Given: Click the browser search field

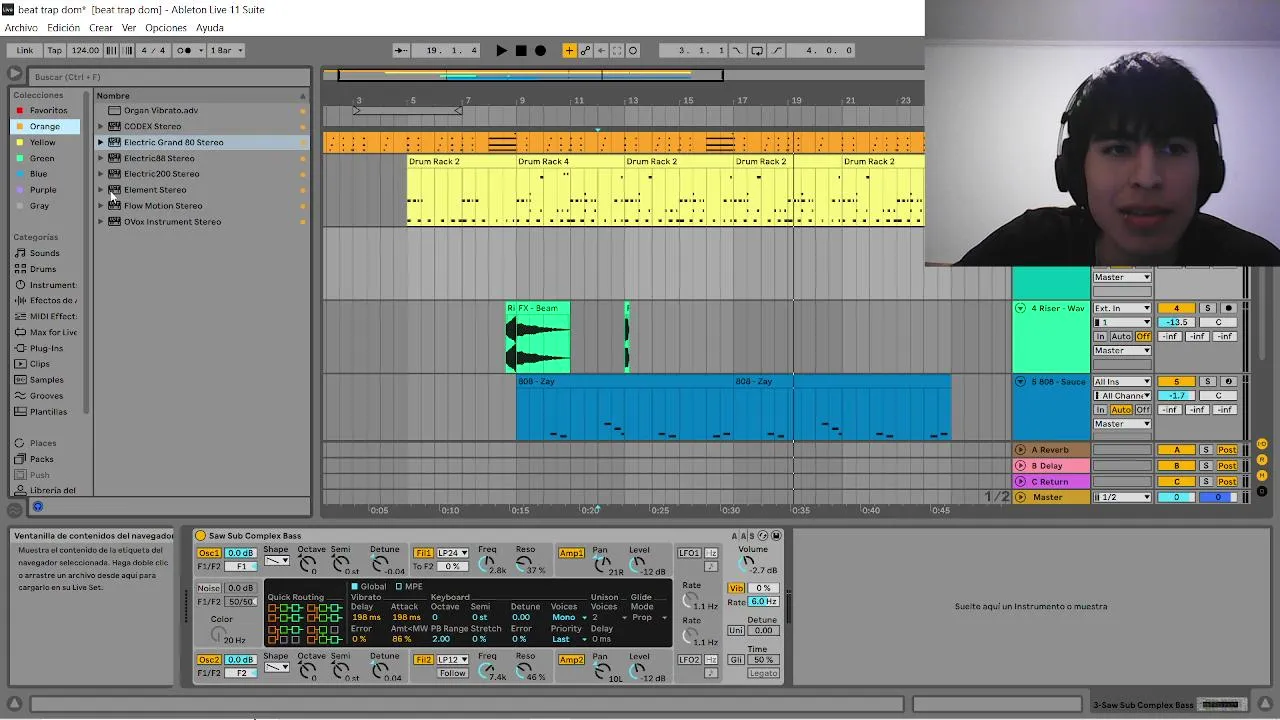Looking at the screenshot, I should [168, 77].
